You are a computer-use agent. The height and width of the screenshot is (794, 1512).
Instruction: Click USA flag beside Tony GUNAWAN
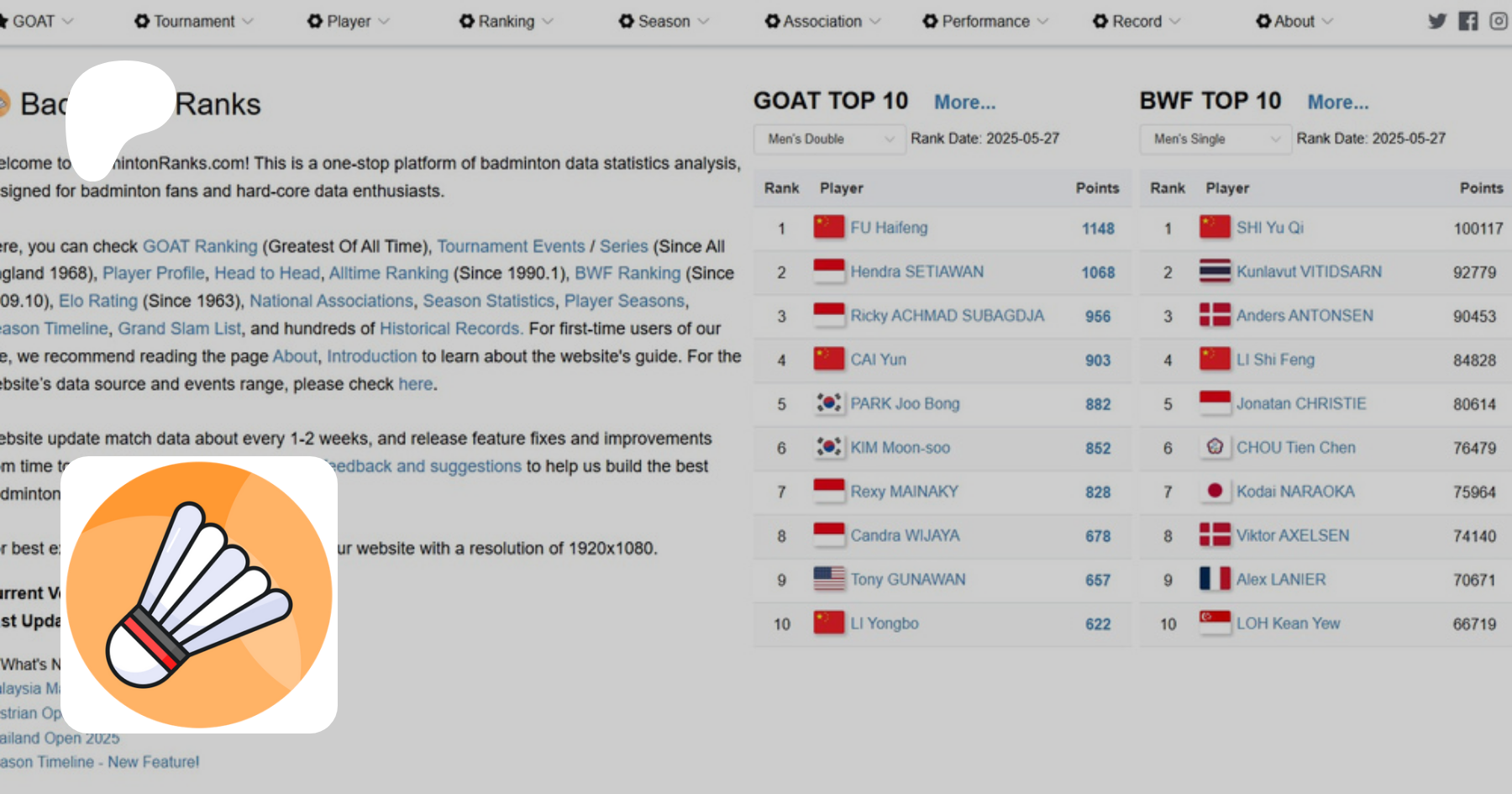tap(828, 579)
